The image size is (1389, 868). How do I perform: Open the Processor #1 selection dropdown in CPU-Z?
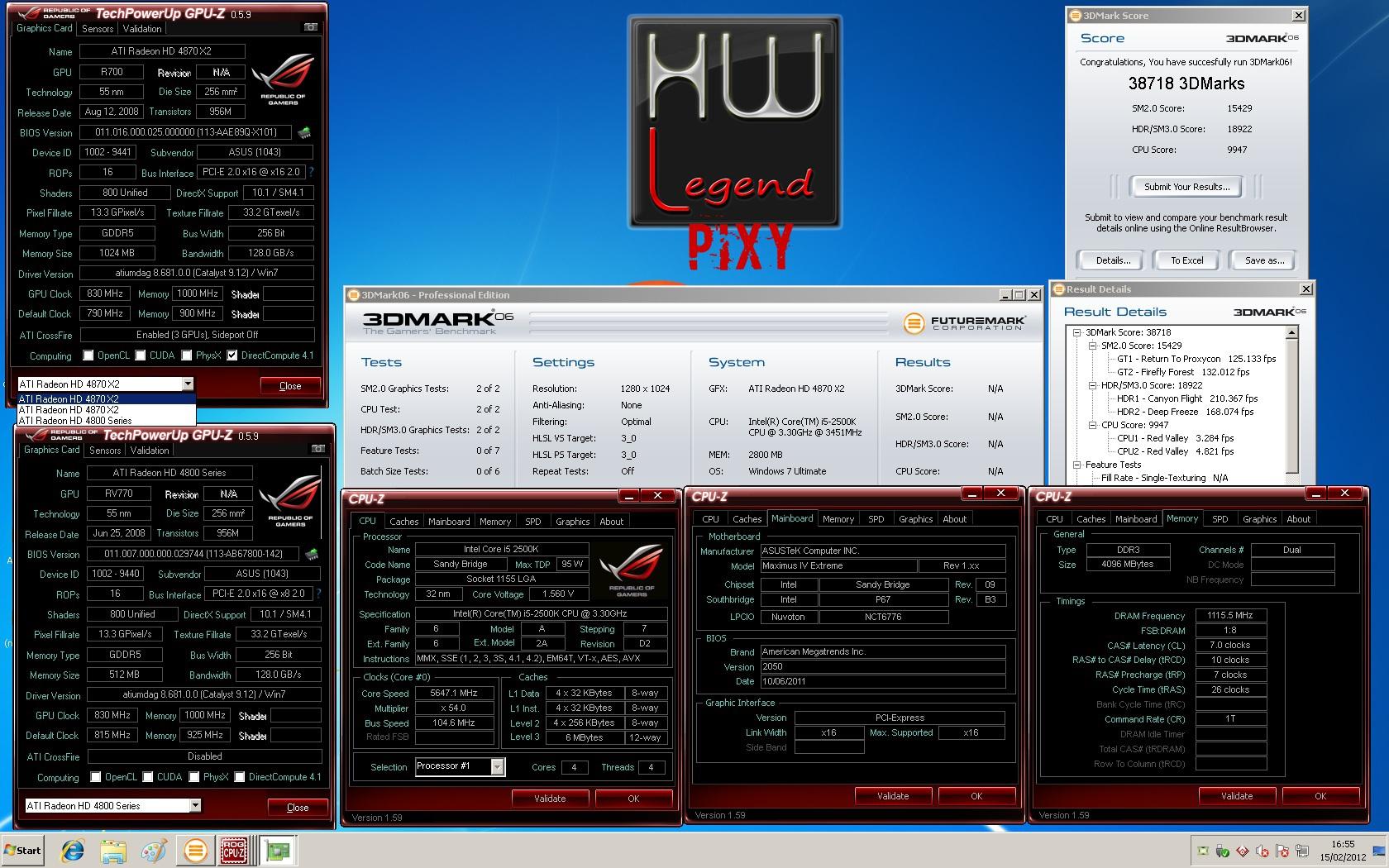pos(497,766)
